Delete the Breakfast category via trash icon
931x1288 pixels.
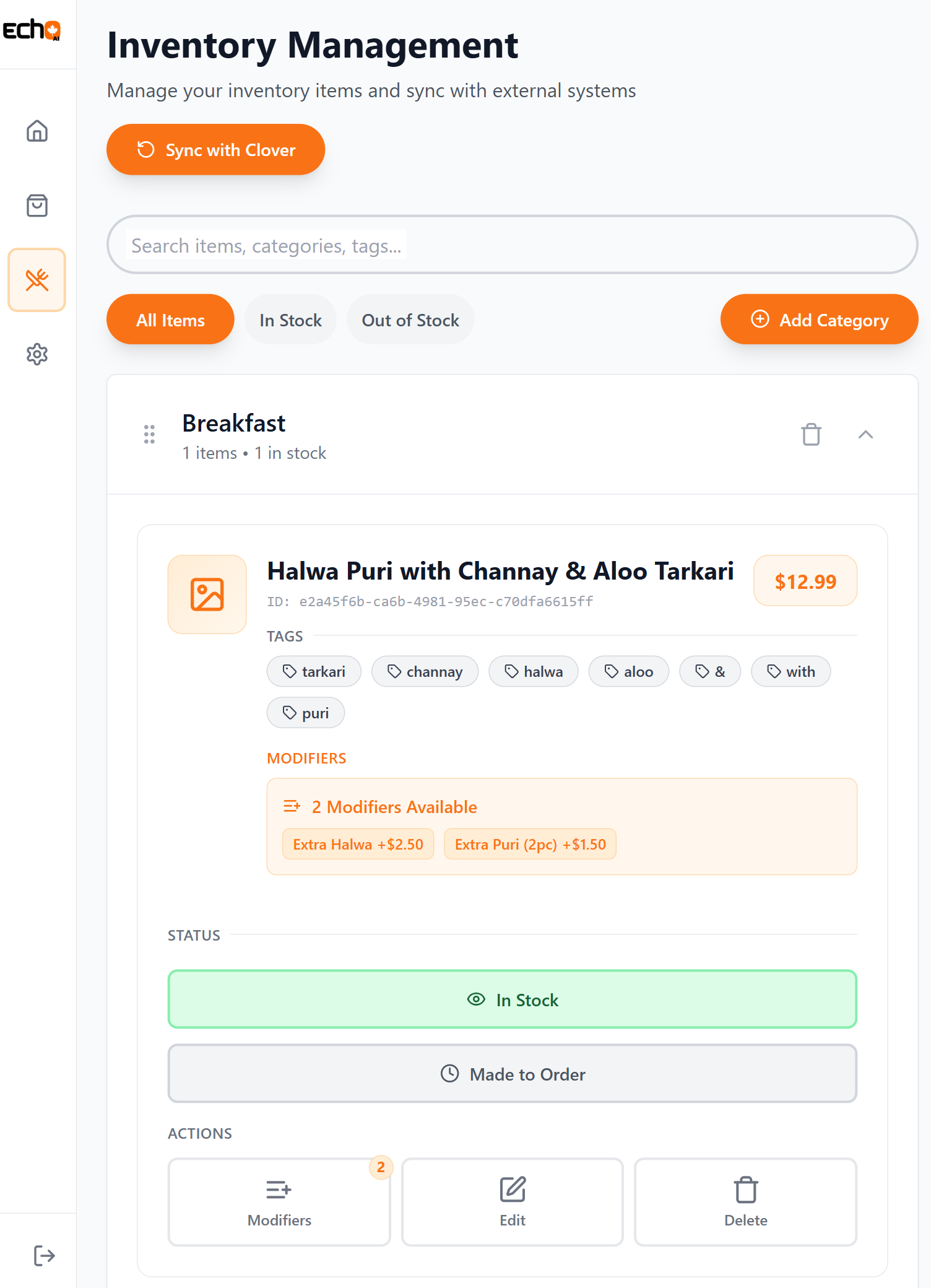[x=812, y=435]
